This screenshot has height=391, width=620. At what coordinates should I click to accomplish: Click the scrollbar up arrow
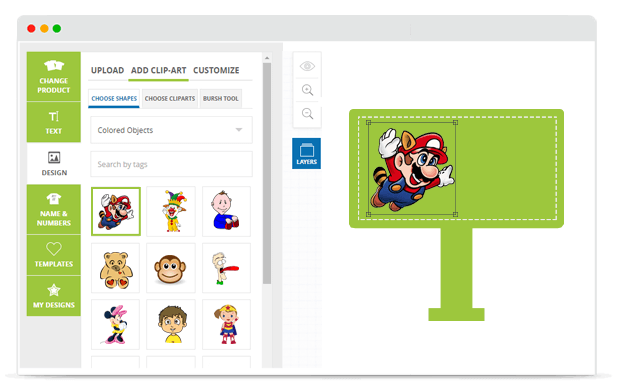267,58
